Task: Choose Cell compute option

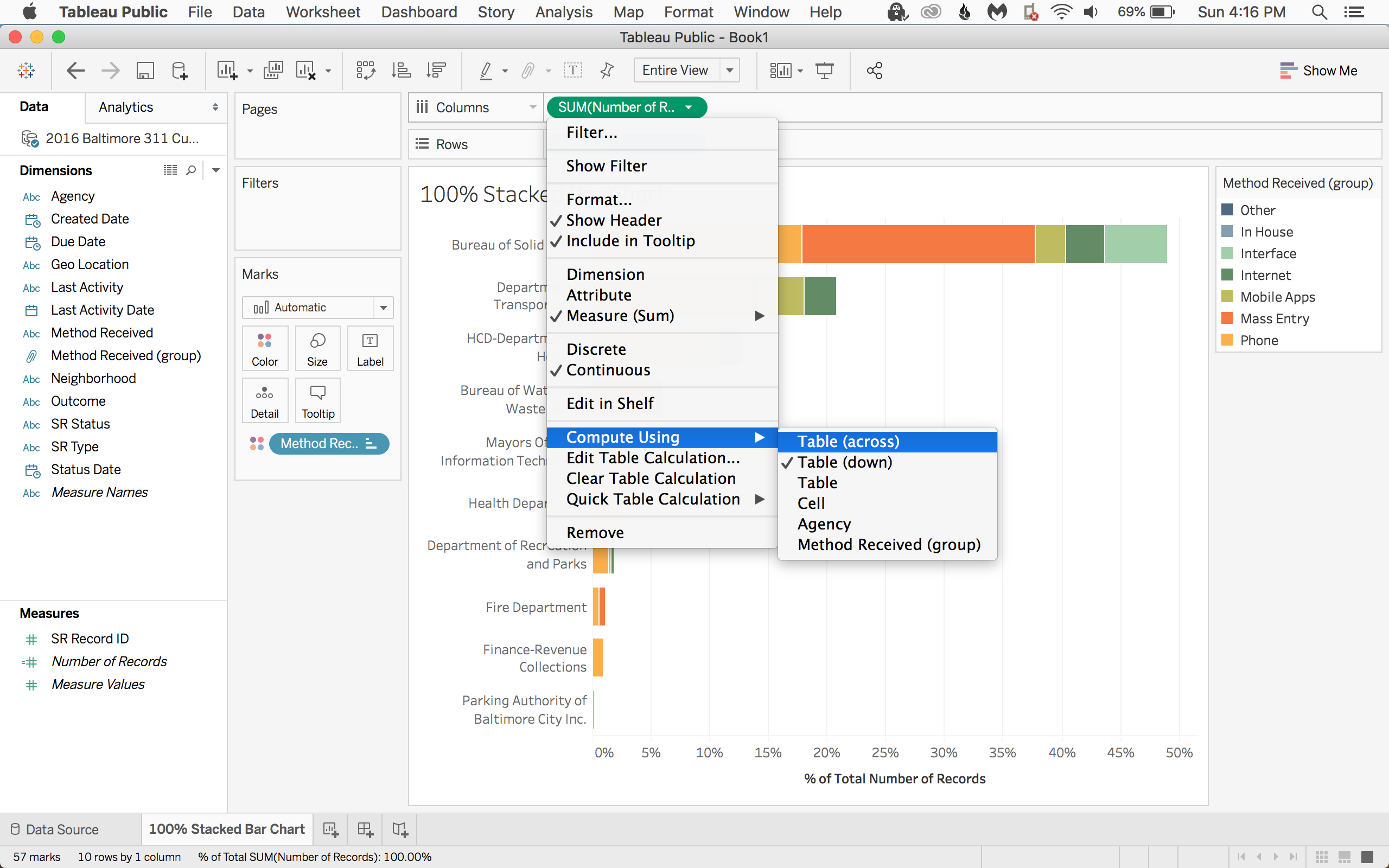Action: 887,503
